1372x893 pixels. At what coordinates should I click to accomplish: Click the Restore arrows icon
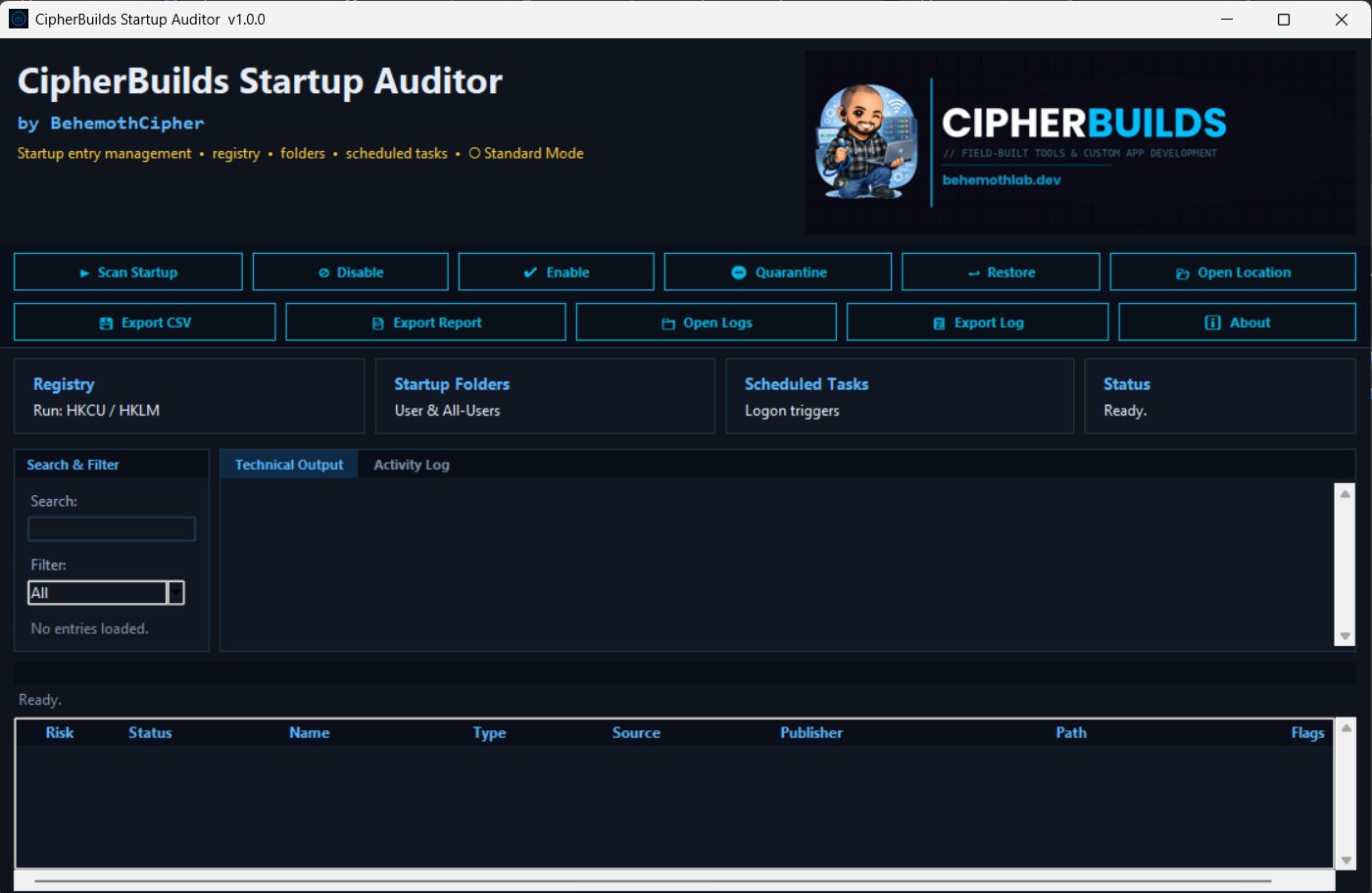(973, 273)
